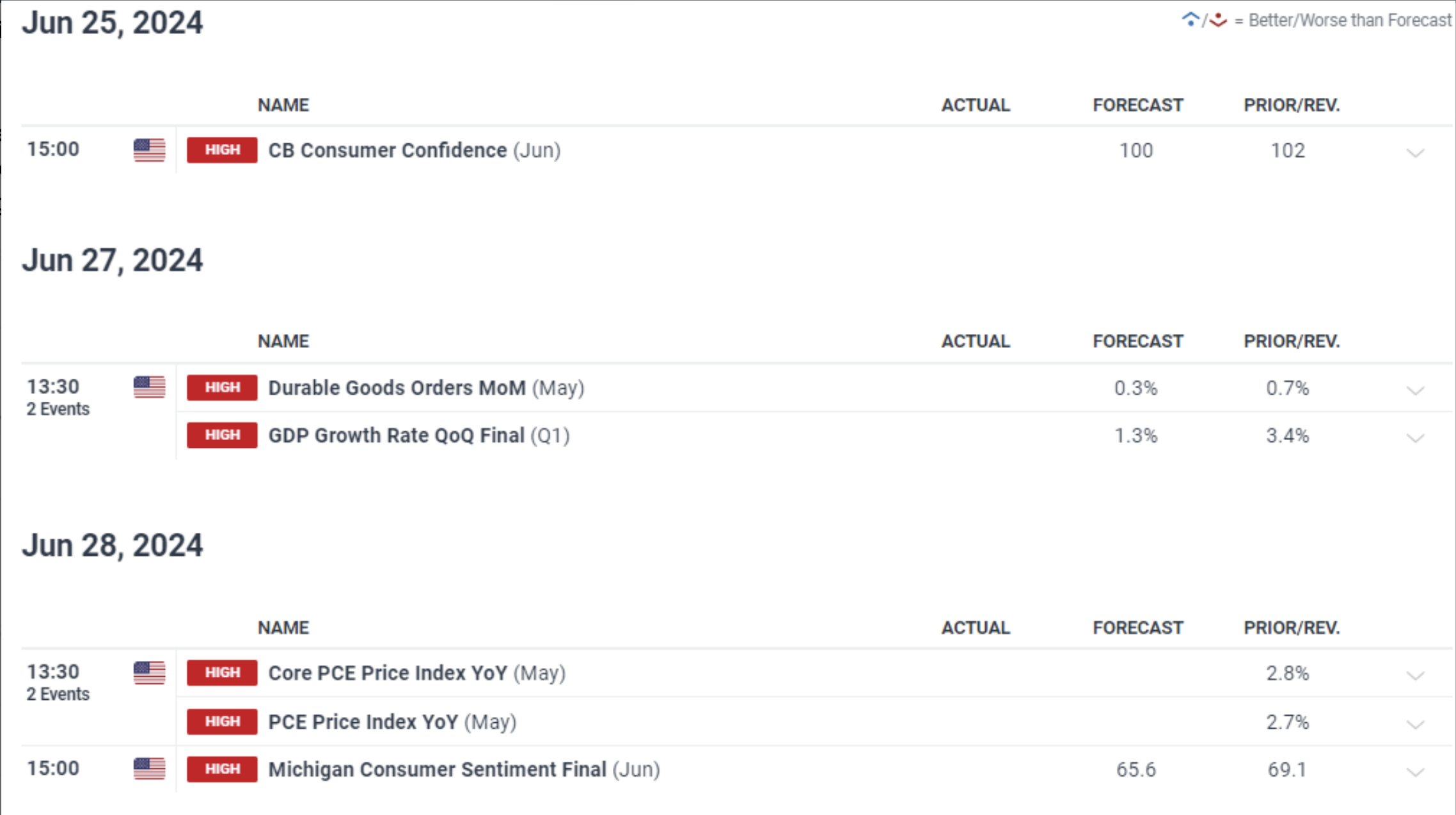Image resolution: width=1456 pixels, height=815 pixels.
Task: Click FORECAST column header under Jun 25
Action: (1138, 105)
